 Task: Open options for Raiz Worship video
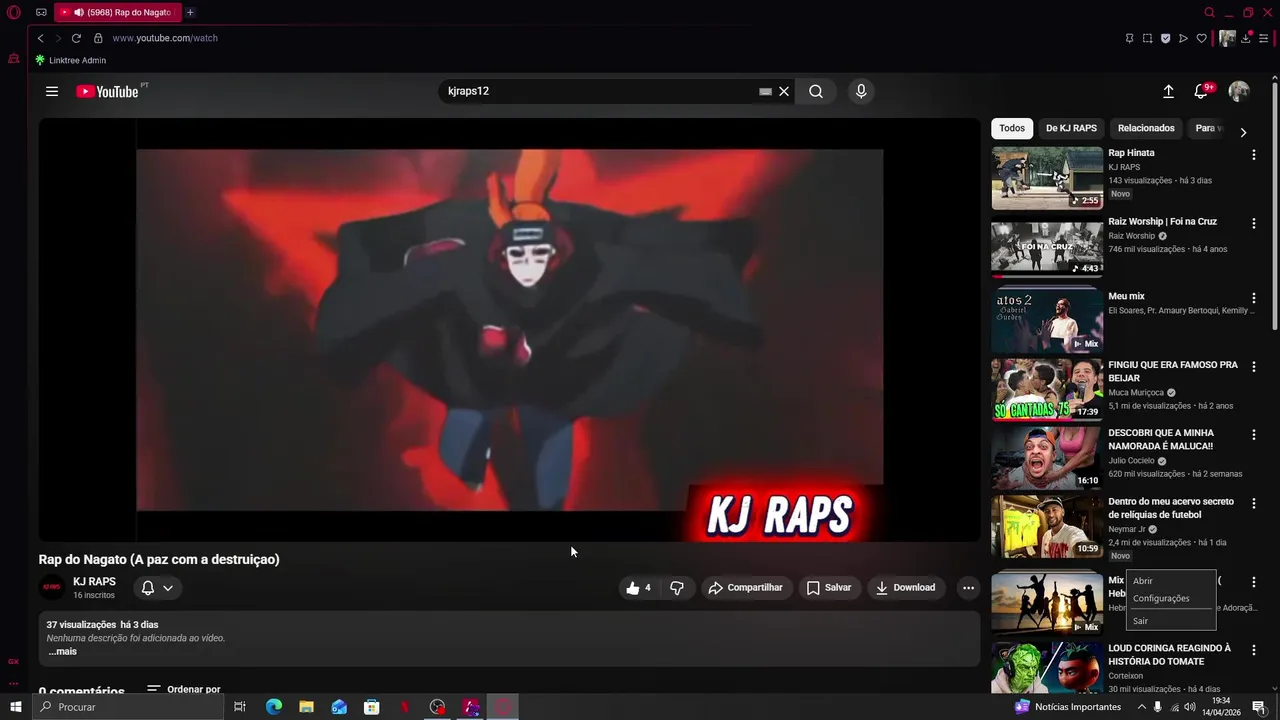click(1253, 224)
